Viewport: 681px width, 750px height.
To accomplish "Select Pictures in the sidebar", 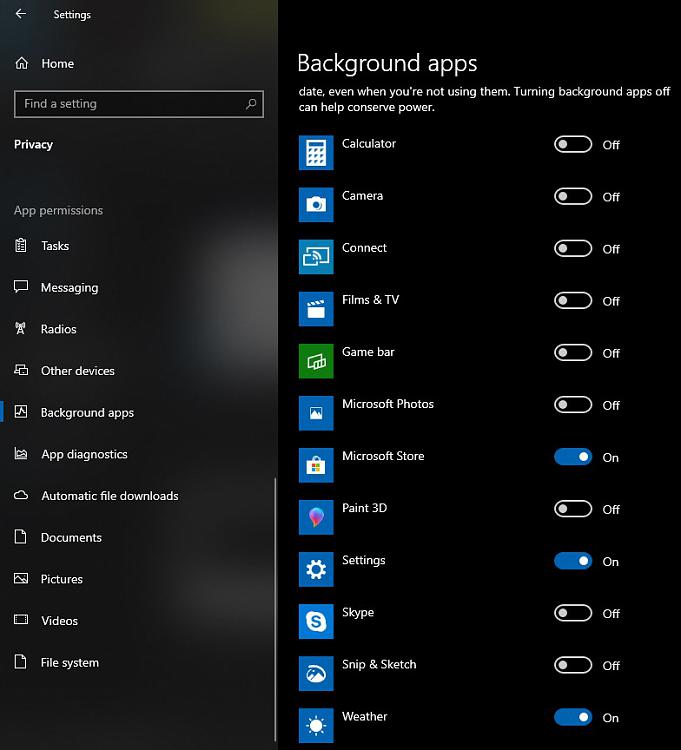I will (62, 579).
